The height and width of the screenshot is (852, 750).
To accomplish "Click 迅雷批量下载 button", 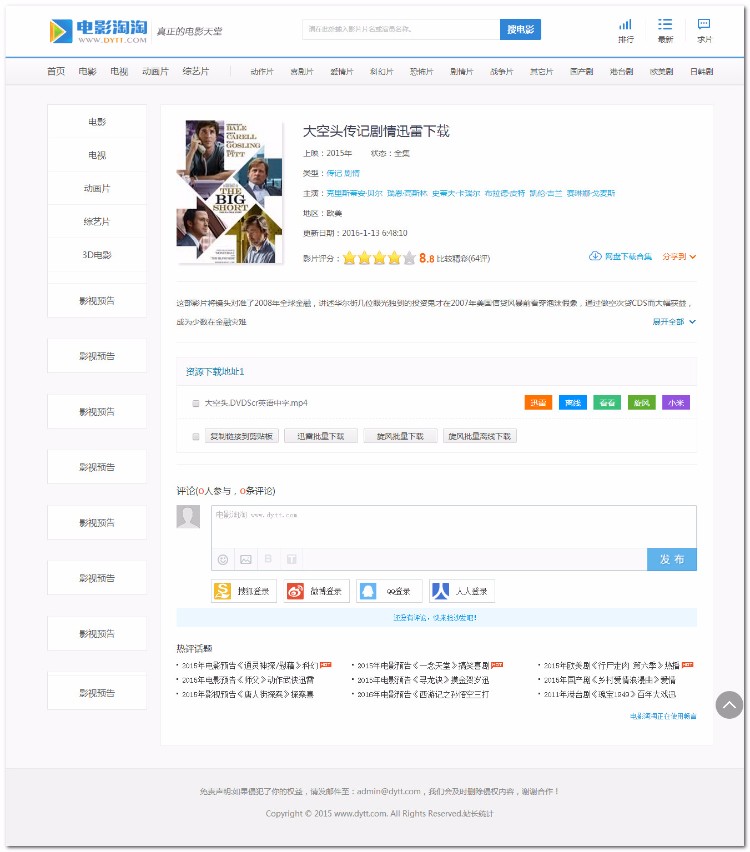I will pyautogui.click(x=321, y=436).
